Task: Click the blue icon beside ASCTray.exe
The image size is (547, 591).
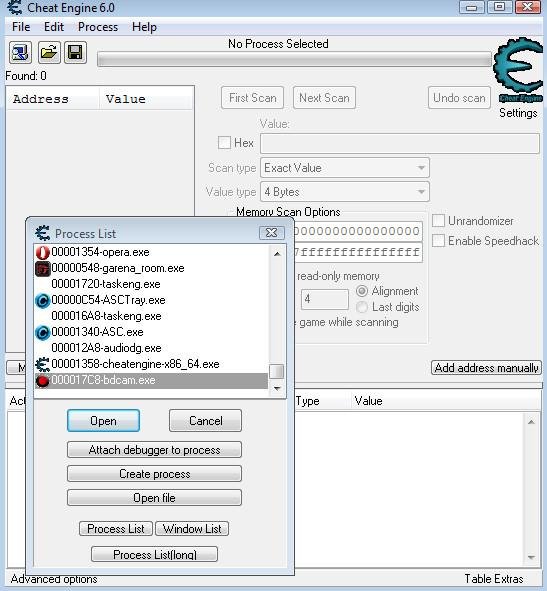Action: coord(43,300)
